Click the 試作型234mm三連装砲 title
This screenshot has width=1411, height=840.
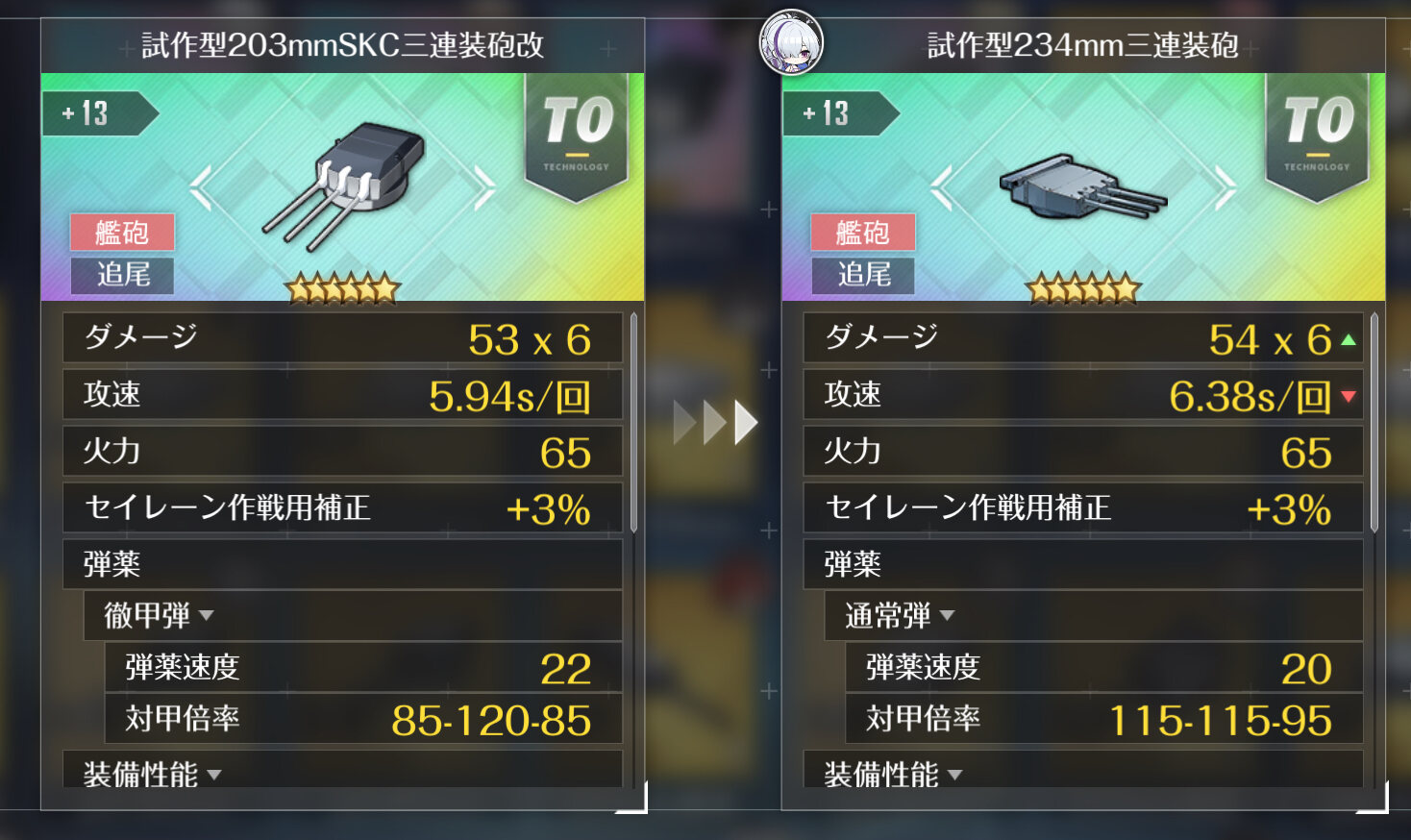1083,45
